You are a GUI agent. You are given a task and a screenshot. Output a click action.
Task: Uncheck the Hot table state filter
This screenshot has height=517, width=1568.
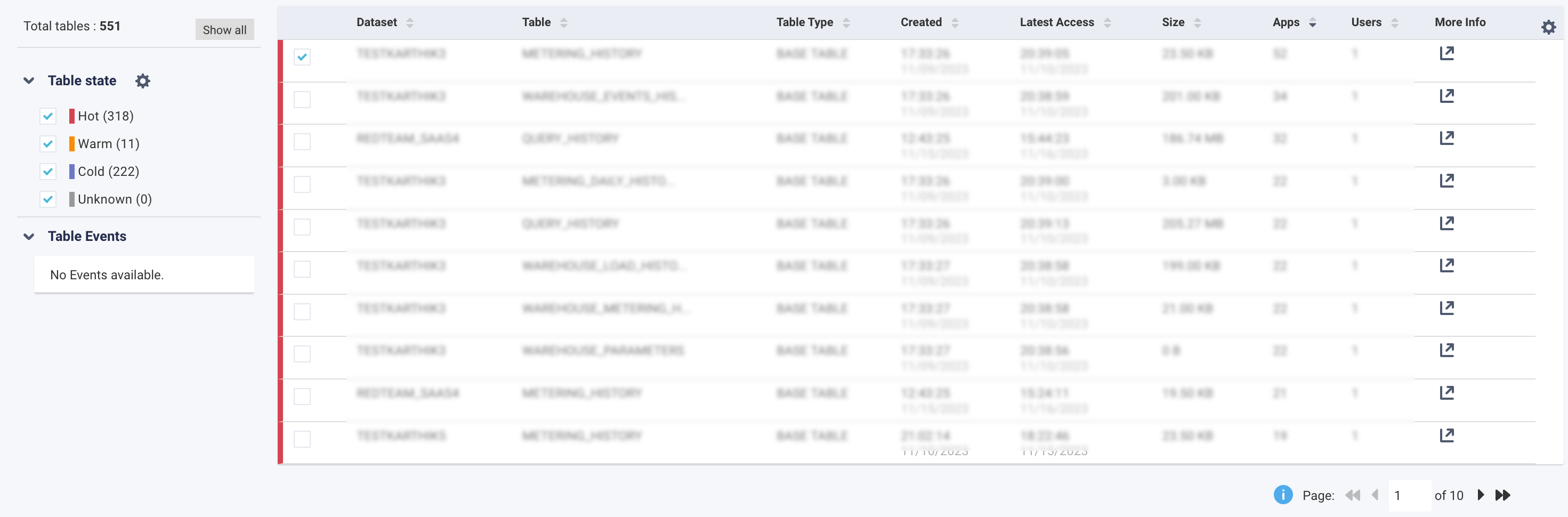pos(48,116)
